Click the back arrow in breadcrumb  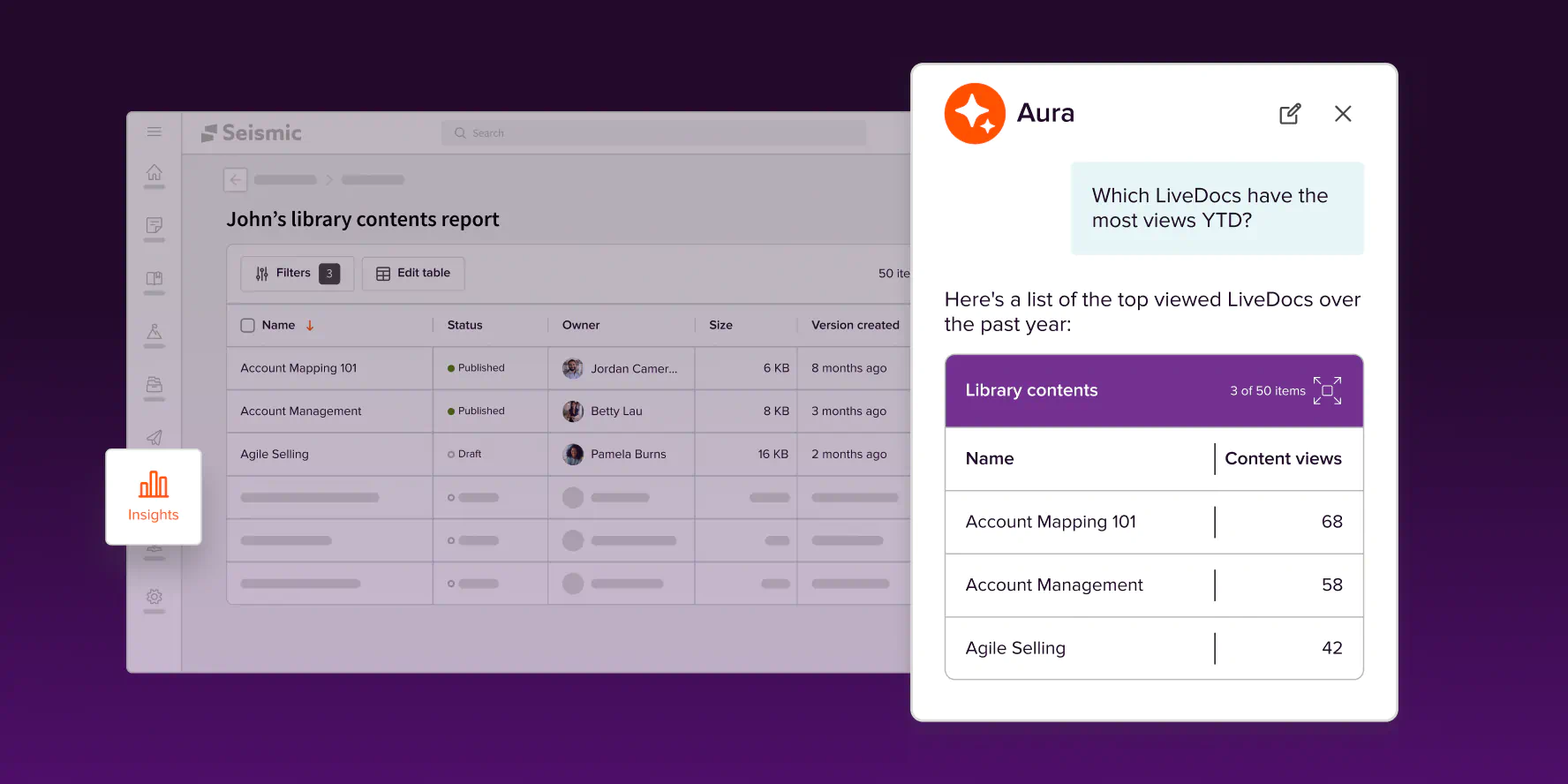235,179
